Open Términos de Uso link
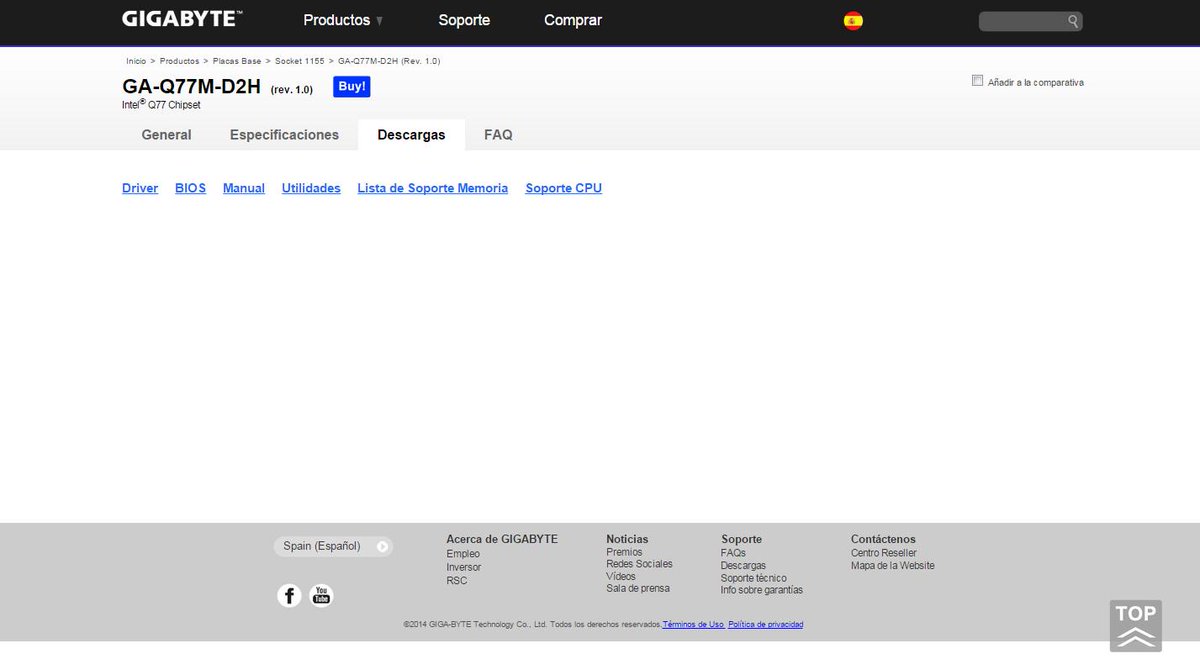 [x=693, y=625]
